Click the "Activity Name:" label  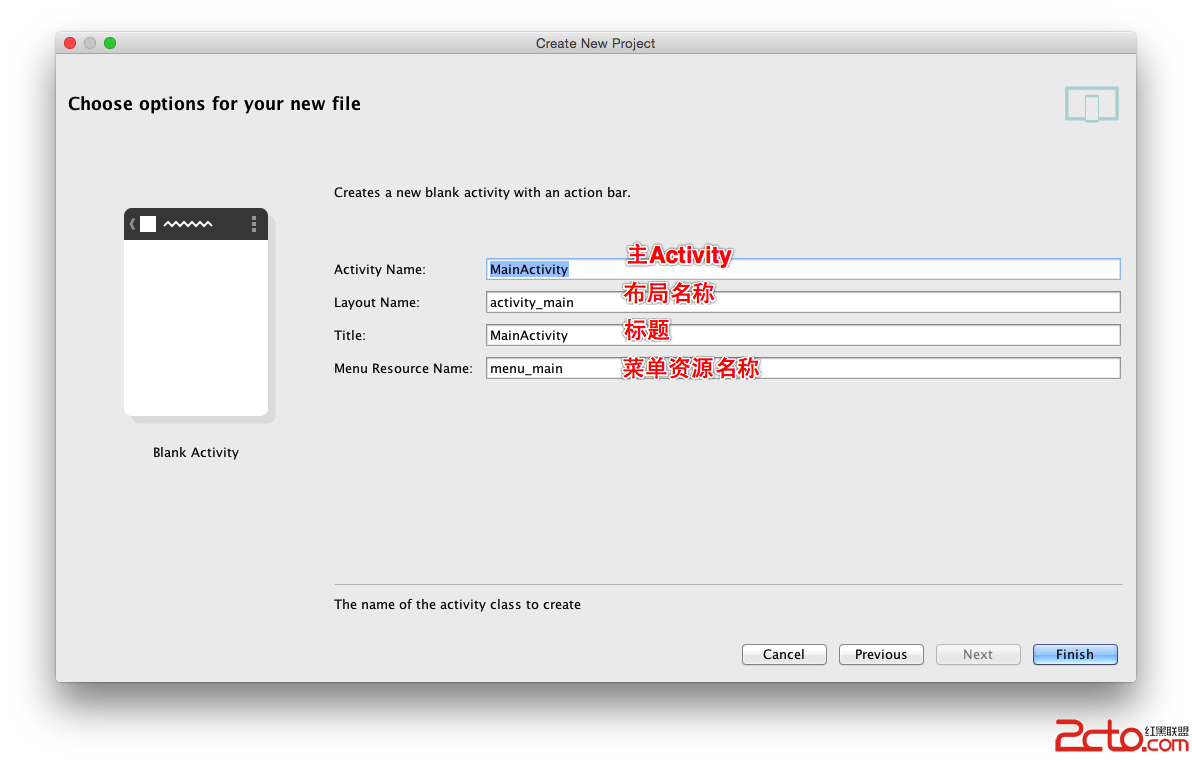[x=380, y=269]
